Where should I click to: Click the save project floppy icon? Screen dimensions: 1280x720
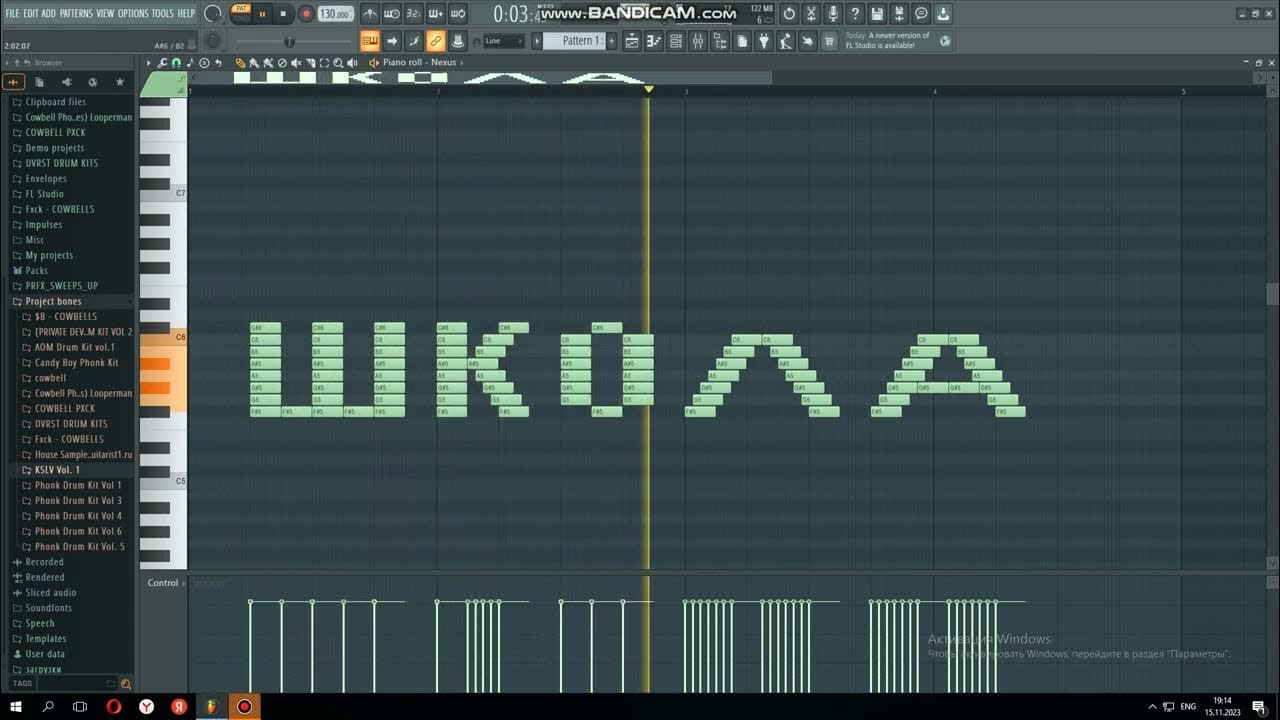click(x=877, y=14)
